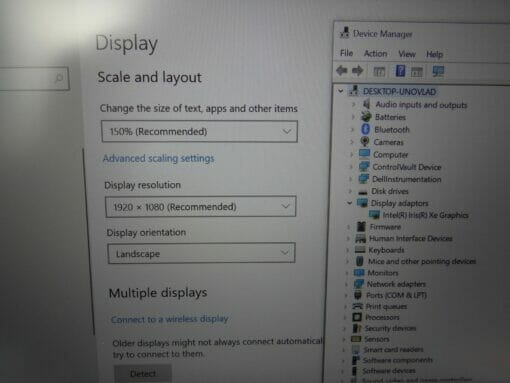Open the Landscape orientation dropdown
The height and width of the screenshot is (383, 510).
201,253
